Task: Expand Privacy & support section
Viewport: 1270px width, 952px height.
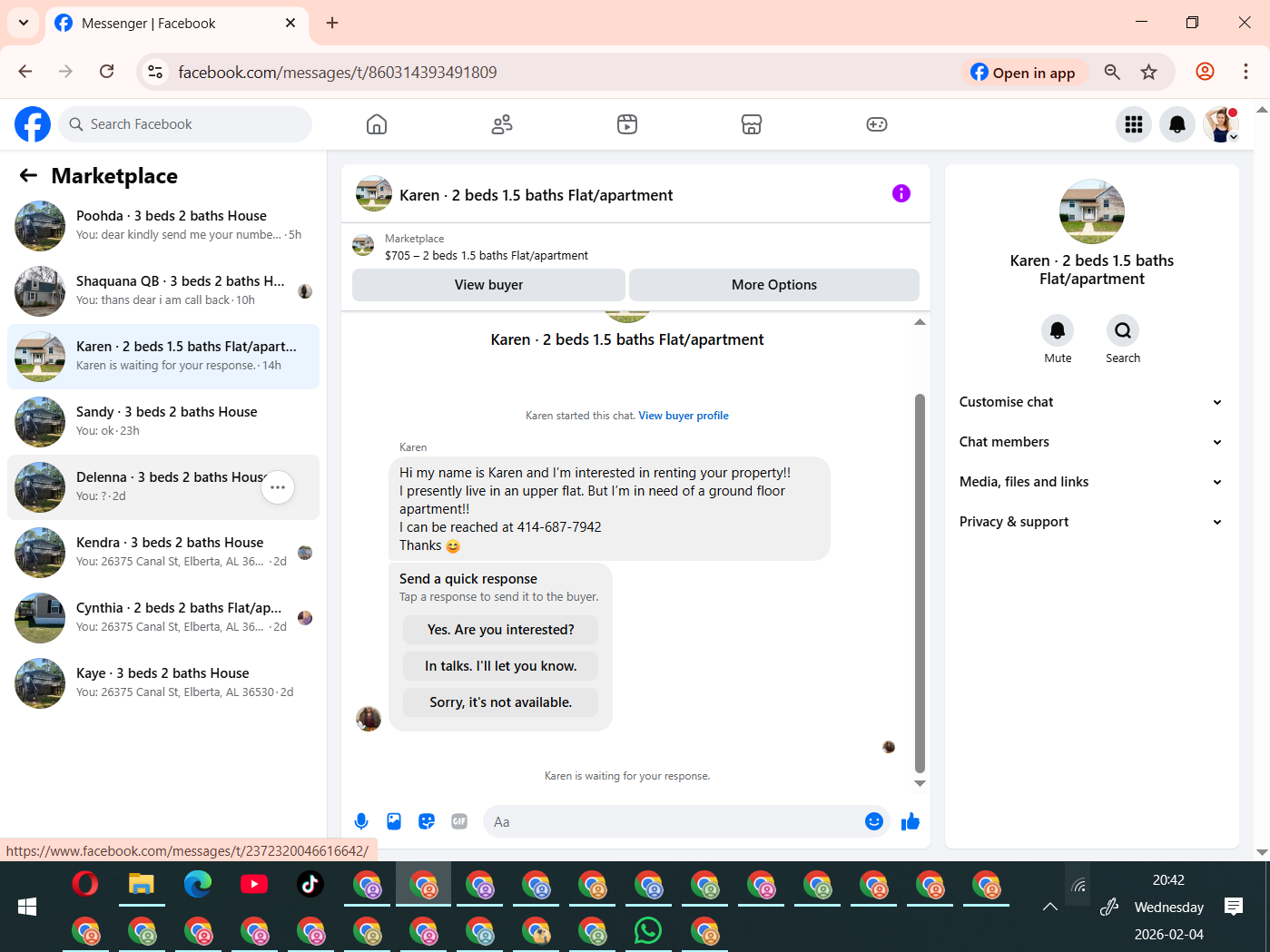Action: (1091, 522)
